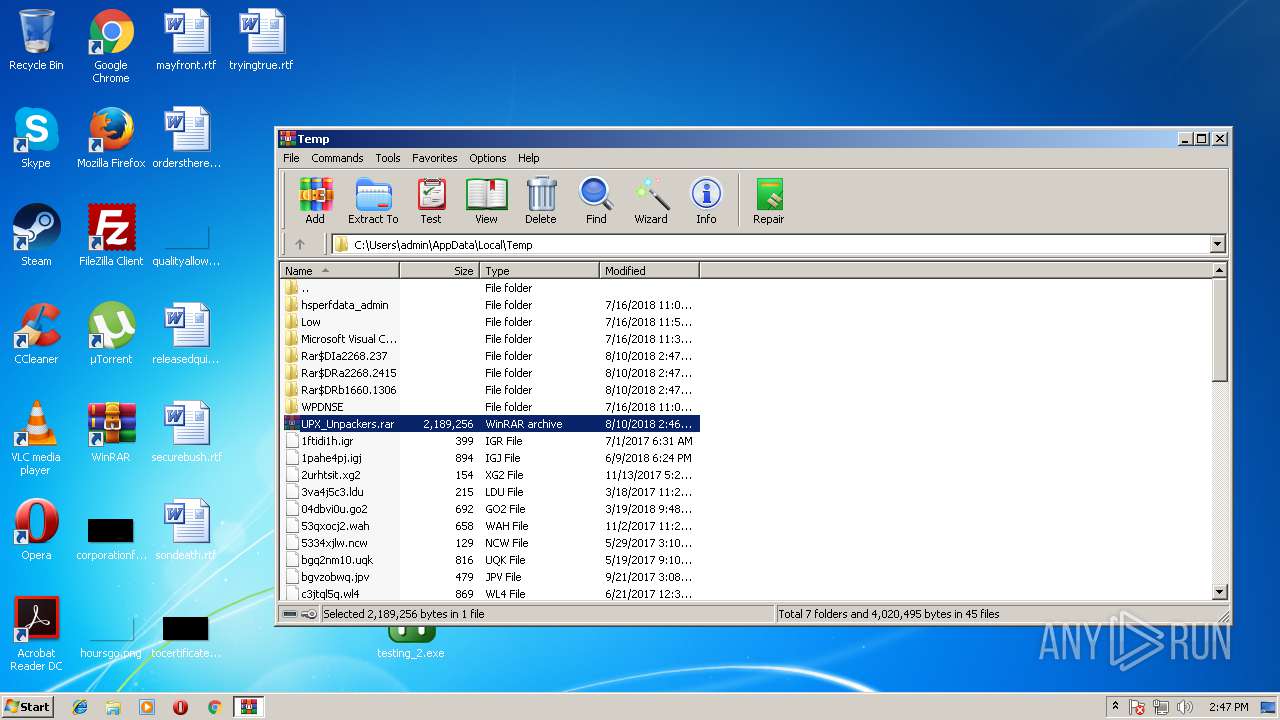
Task: Open the Tools menu
Action: (x=388, y=158)
